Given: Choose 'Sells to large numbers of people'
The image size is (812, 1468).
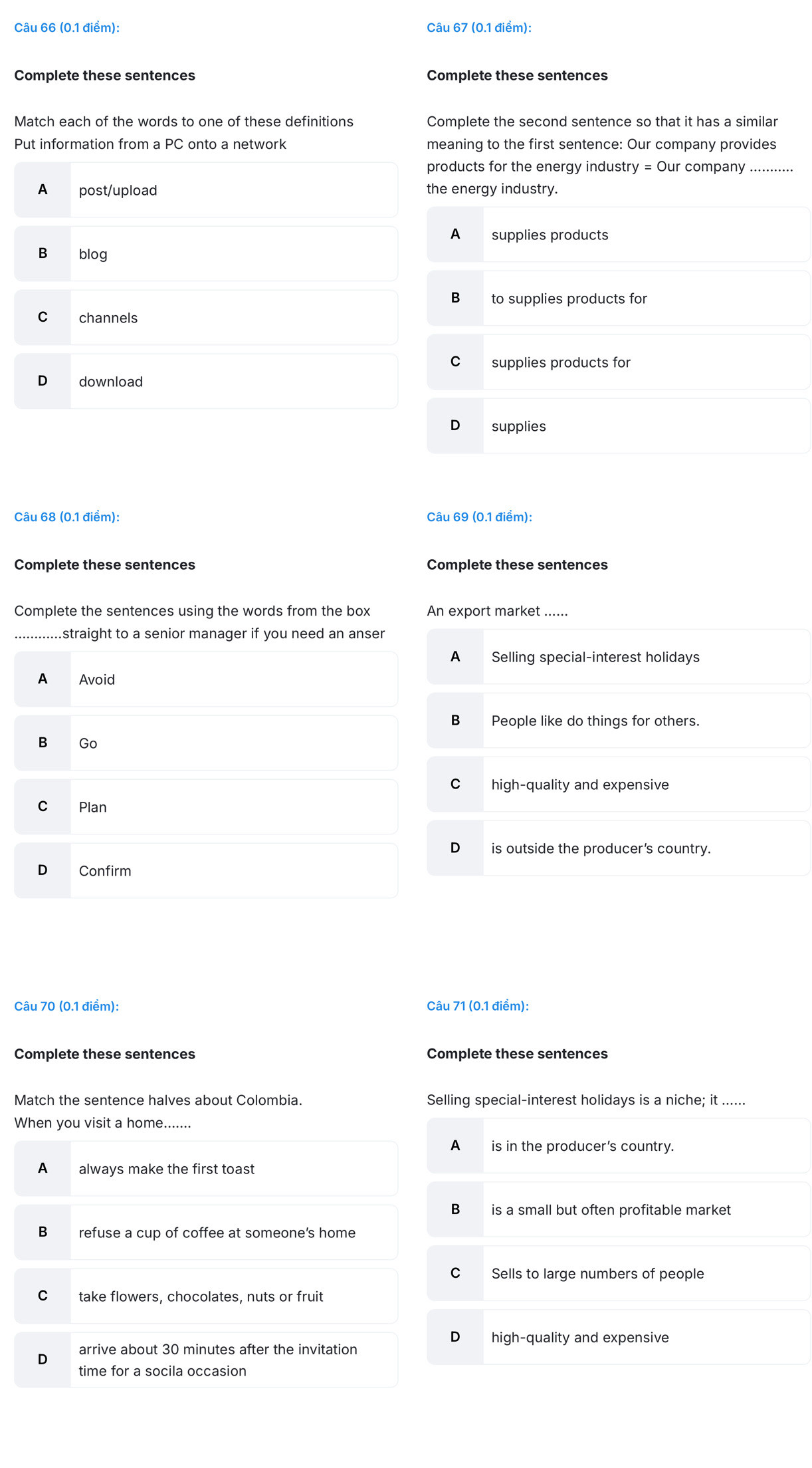Looking at the screenshot, I should click(x=619, y=1274).
